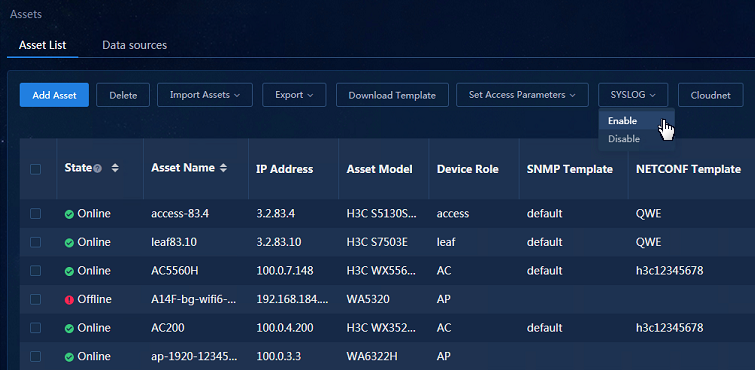
Task: Expand the Export dropdown
Action: 294,95
